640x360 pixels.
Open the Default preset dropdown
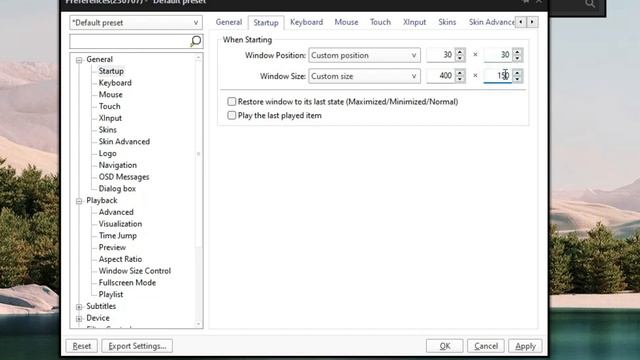tap(136, 23)
